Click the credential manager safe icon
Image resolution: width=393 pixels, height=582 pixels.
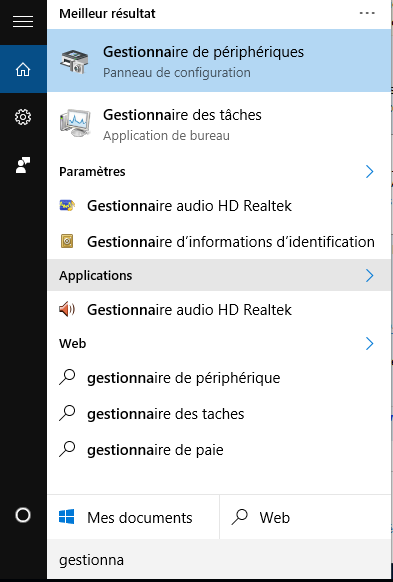(67, 242)
